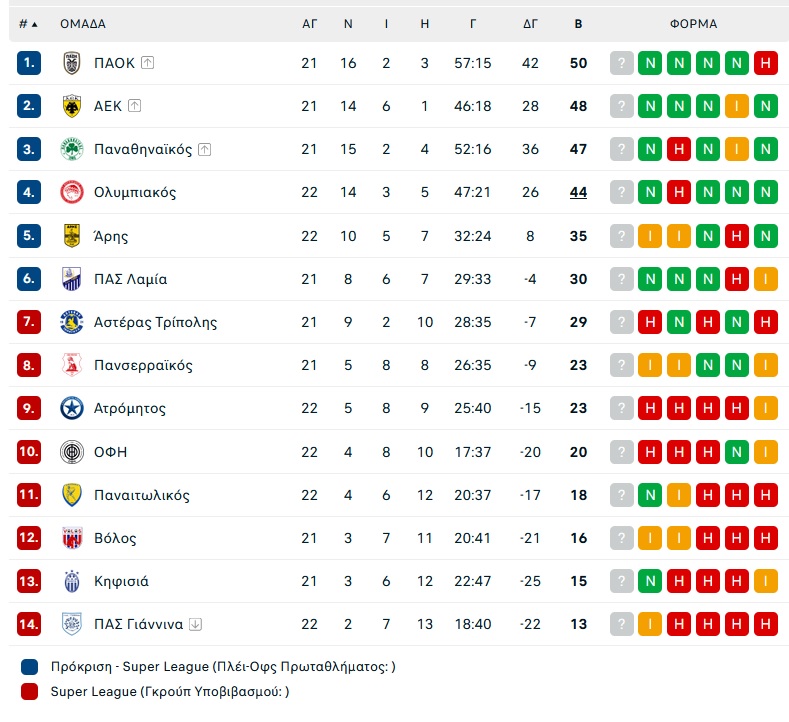
Task: Click relegation arrow icon beside ΠΑΣ Γιάννινα
Action: (x=195, y=624)
